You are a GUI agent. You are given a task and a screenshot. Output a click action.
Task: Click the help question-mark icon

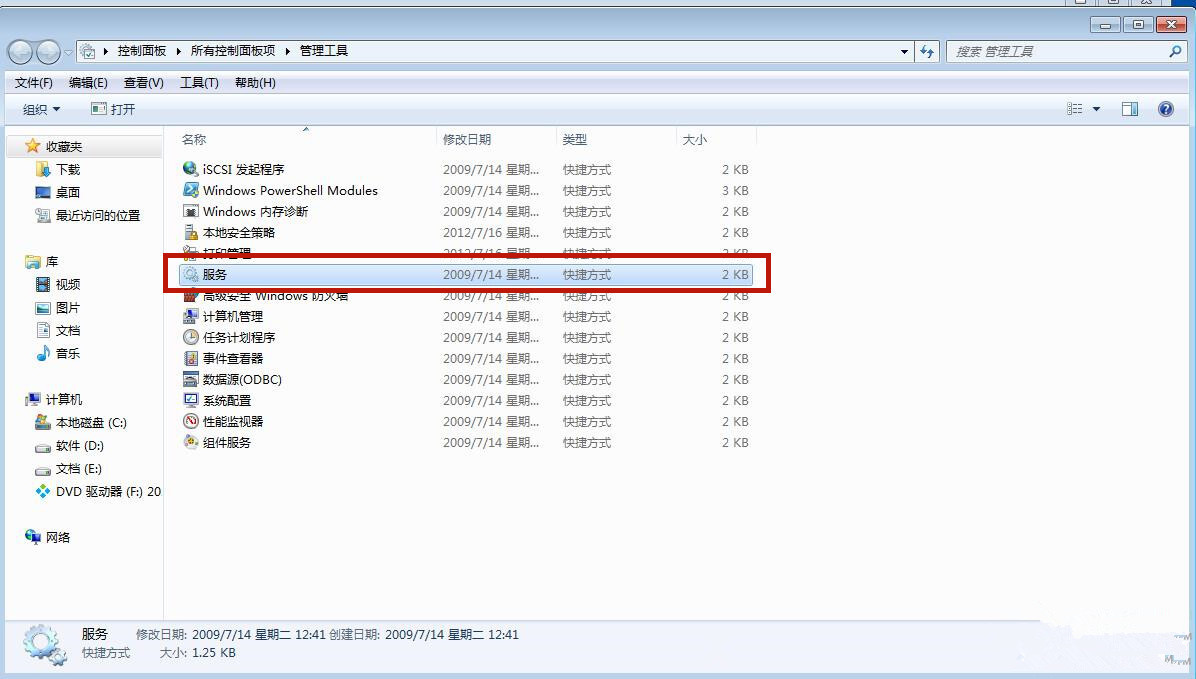pos(1165,108)
